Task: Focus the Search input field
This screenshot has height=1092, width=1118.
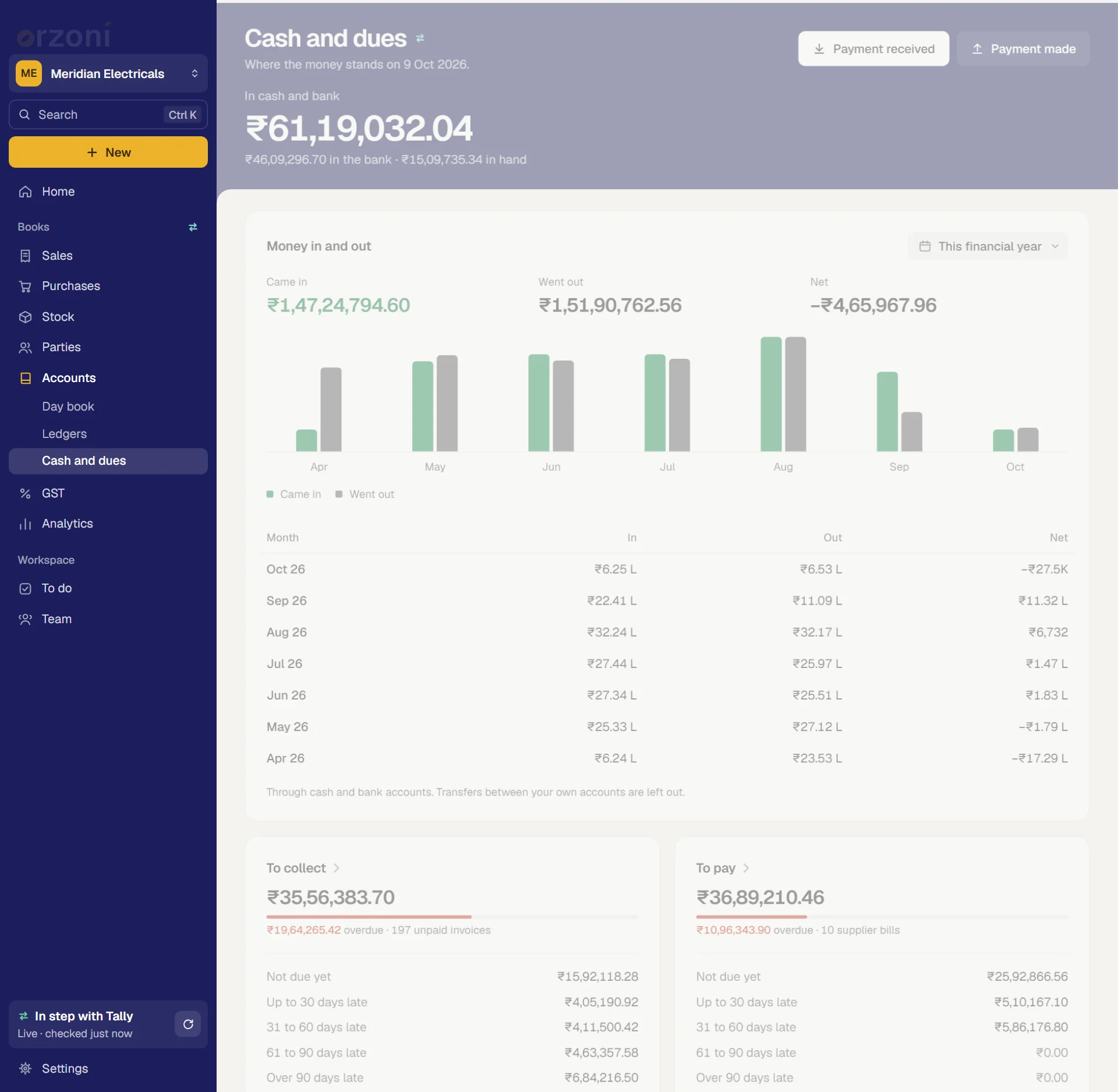Action: 108,115
